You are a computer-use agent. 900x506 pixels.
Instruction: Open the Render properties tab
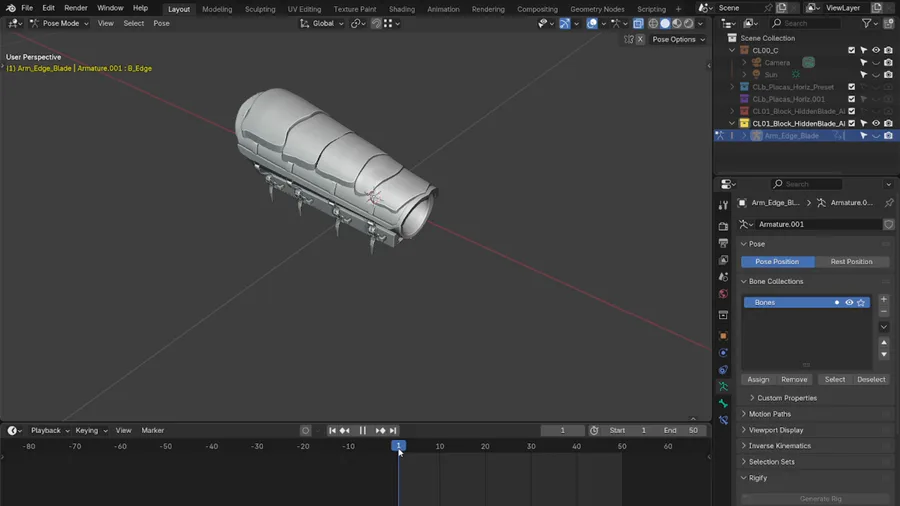[724, 226]
